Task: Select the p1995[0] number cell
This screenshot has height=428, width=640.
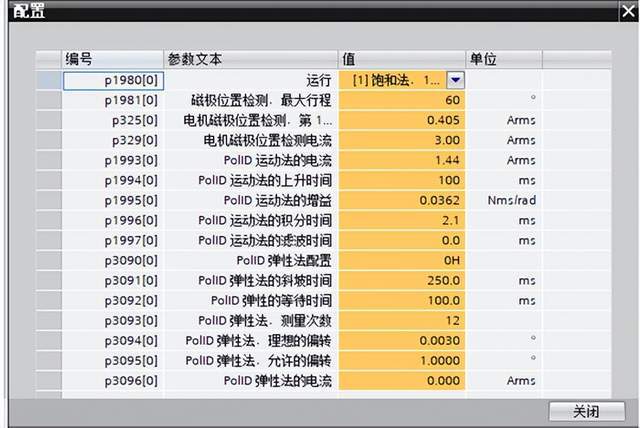Action: pos(113,200)
